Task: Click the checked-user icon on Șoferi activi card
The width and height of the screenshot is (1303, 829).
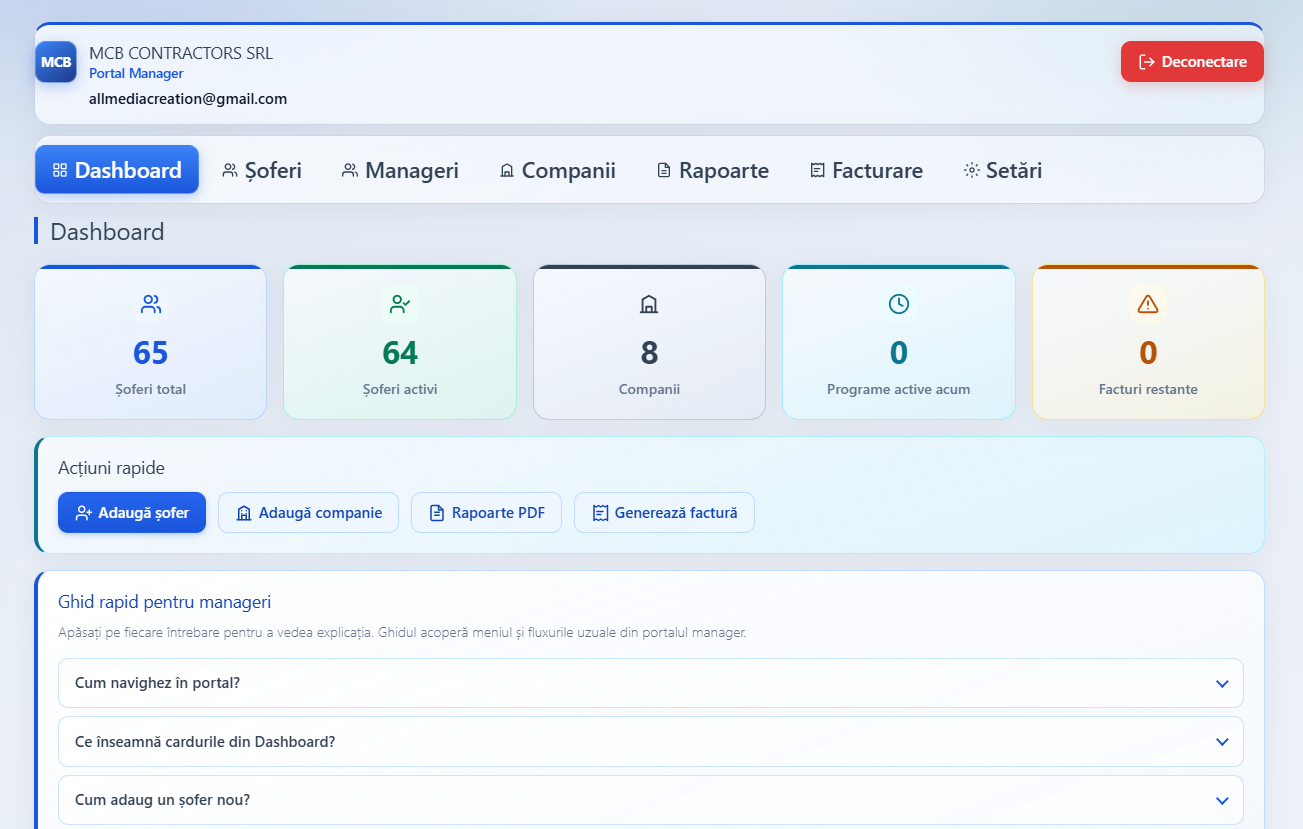Action: pos(400,304)
